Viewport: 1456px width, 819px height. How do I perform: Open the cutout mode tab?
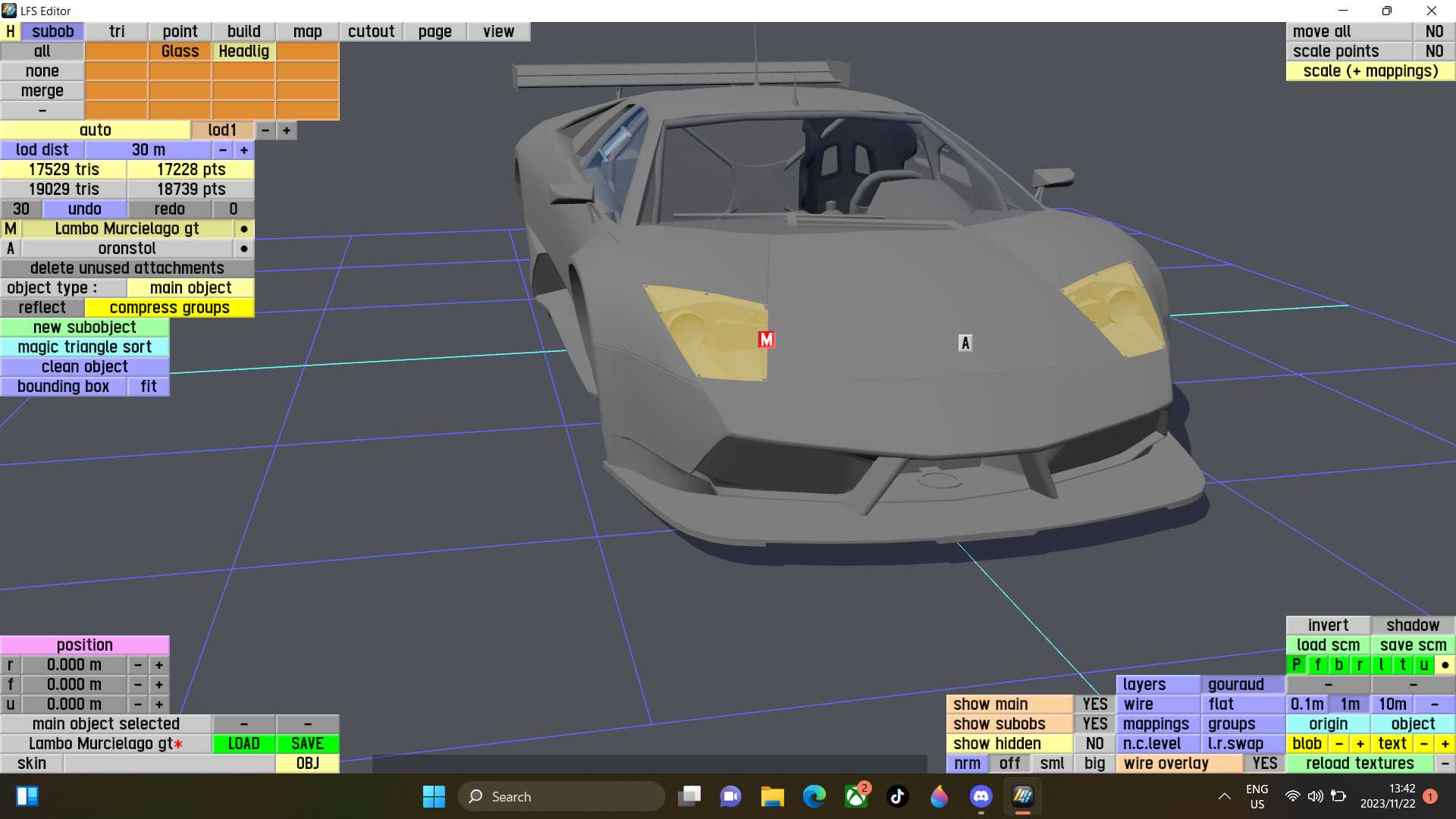pyautogui.click(x=371, y=32)
